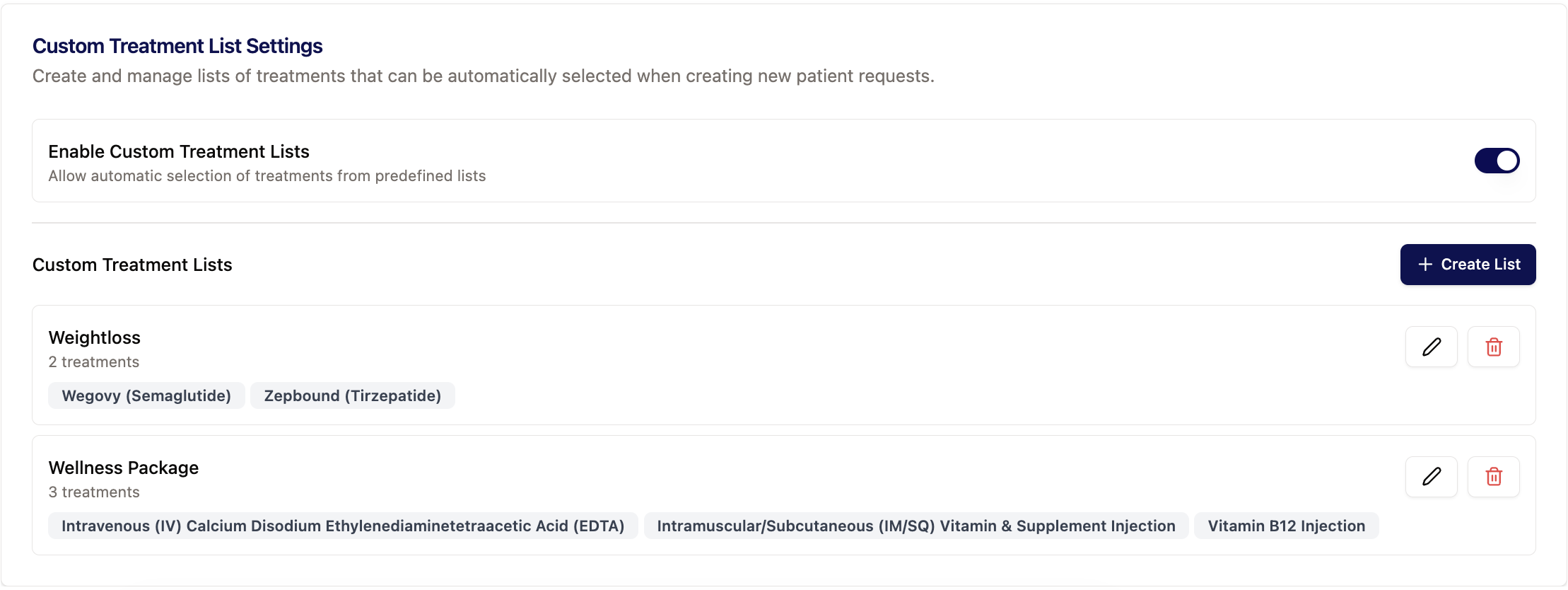The image size is (1568, 590).
Task: Click the "Create and manage lists" description text
Action: [483, 76]
